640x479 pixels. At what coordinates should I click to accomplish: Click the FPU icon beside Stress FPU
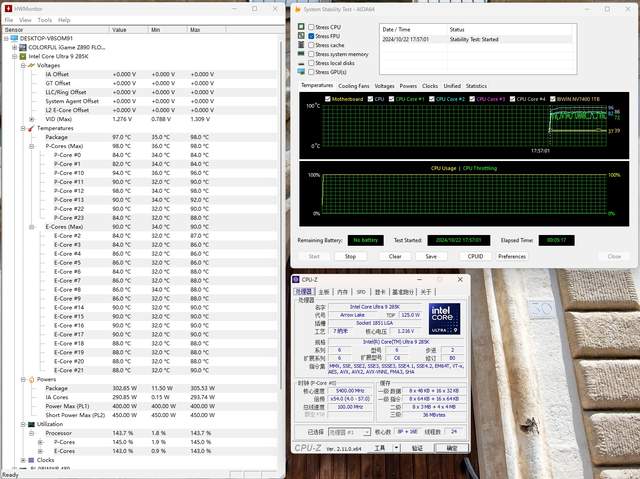coord(301,36)
